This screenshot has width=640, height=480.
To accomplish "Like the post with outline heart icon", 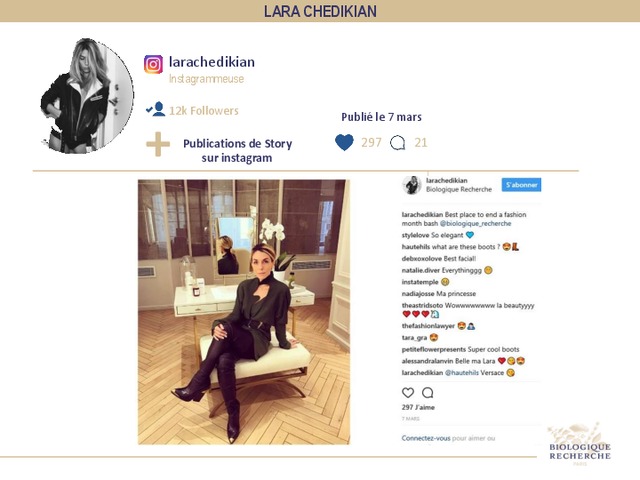I will (x=408, y=393).
